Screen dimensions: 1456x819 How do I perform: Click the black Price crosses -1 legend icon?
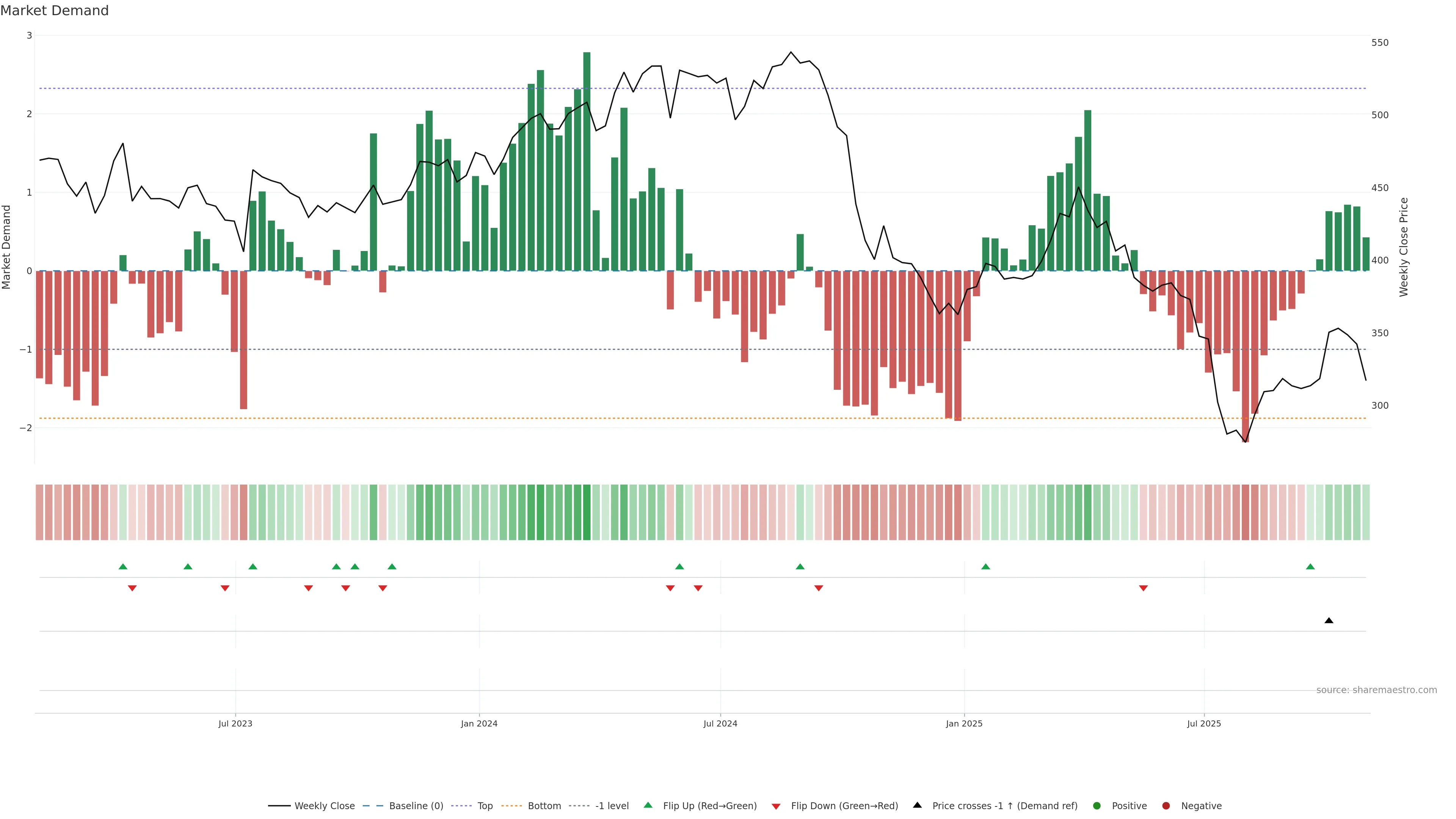(x=917, y=805)
